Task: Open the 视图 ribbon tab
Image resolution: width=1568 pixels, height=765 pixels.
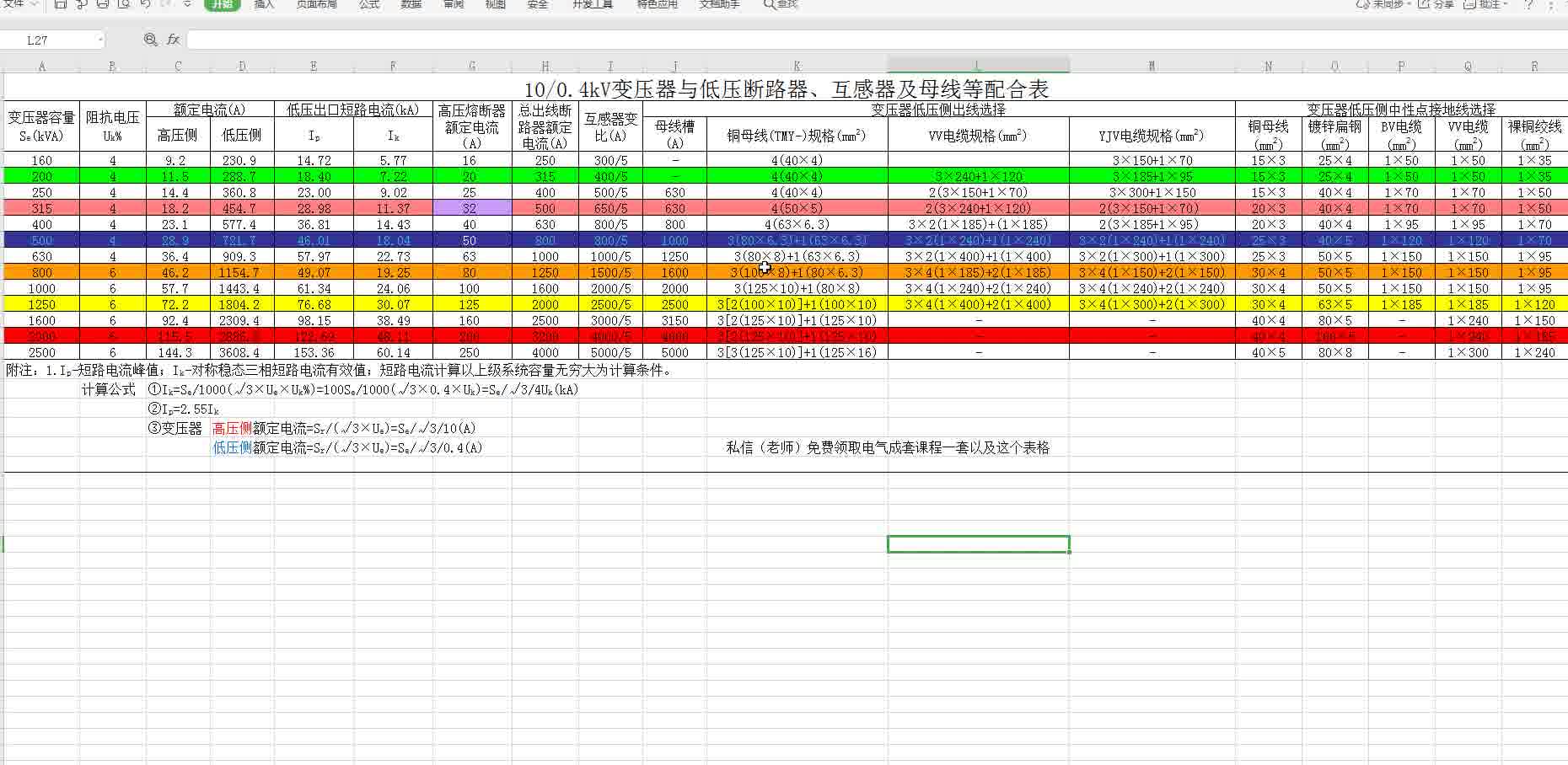Action: coord(496,4)
